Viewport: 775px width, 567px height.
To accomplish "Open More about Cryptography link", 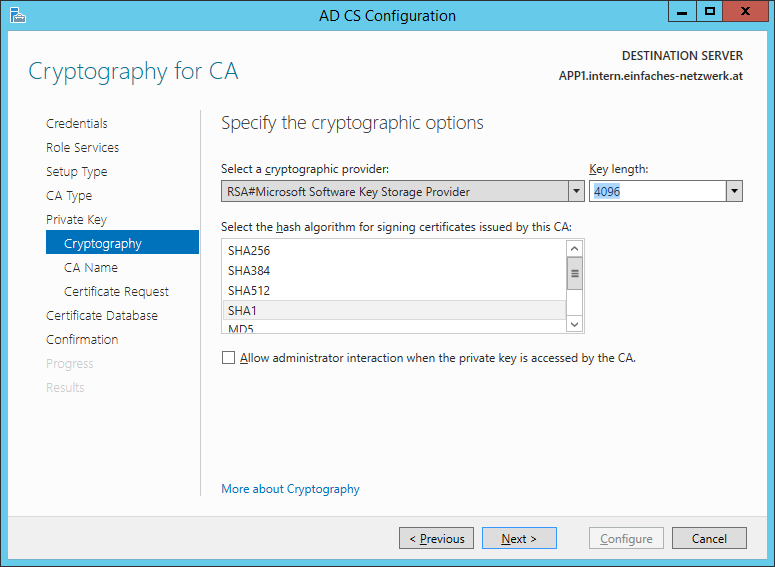I will 290,489.
